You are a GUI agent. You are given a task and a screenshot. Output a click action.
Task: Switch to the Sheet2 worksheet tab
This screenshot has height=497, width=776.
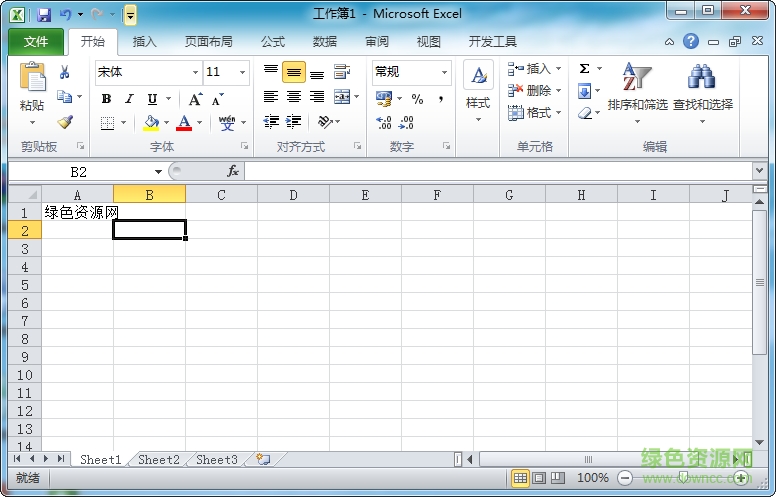[159, 460]
